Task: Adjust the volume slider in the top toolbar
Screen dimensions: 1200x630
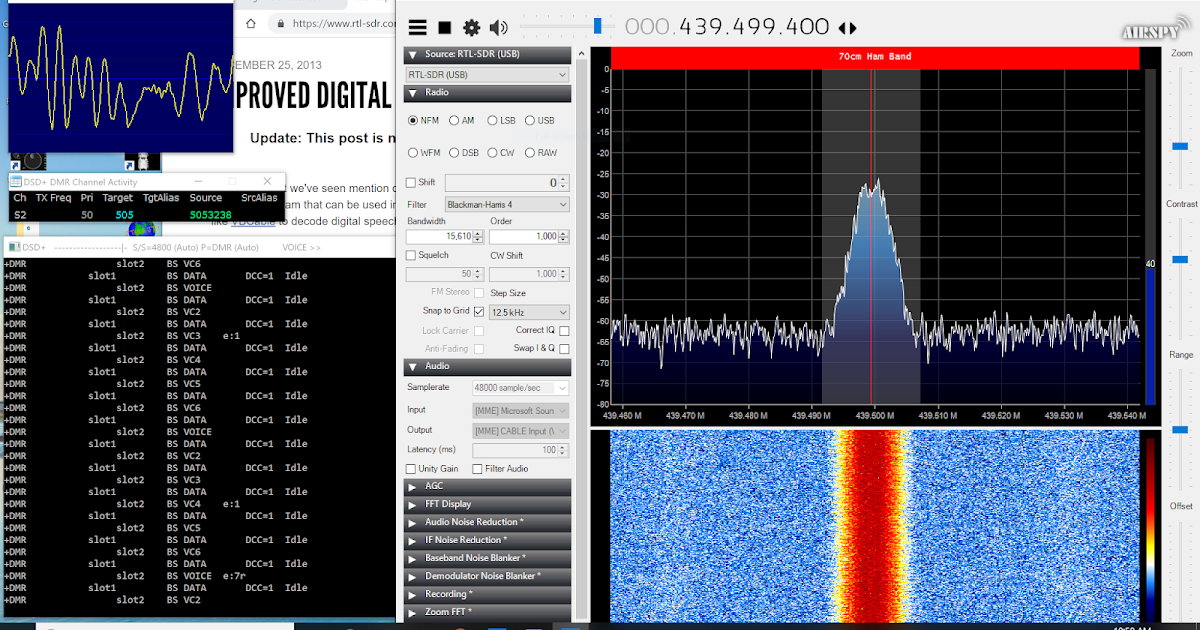Action: pyautogui.click(x=598, y=26)
